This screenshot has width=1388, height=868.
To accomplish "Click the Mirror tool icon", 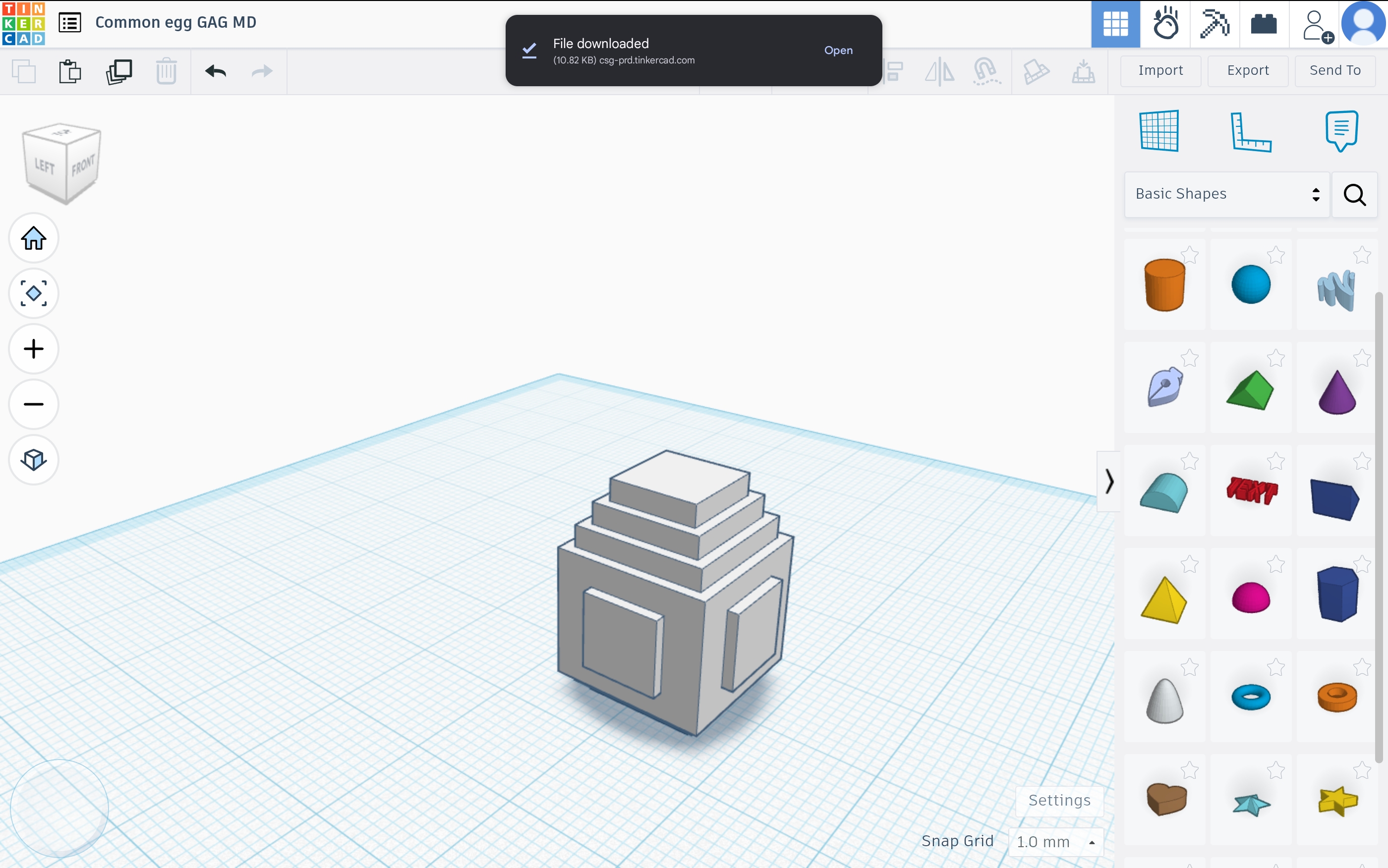I will [x=939, y=72].
